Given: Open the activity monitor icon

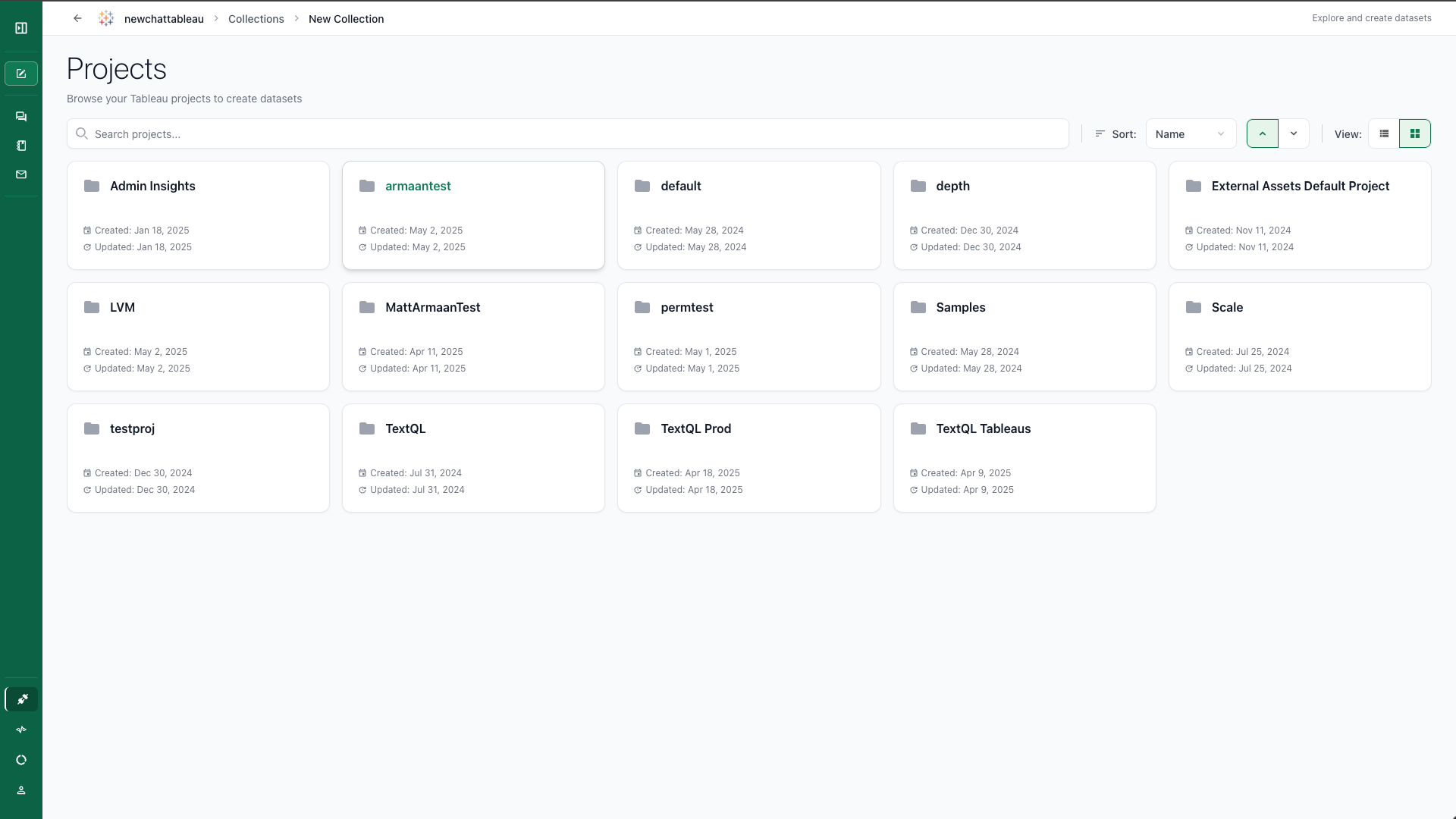Looking at the screenshot, I should coord(20,729).
